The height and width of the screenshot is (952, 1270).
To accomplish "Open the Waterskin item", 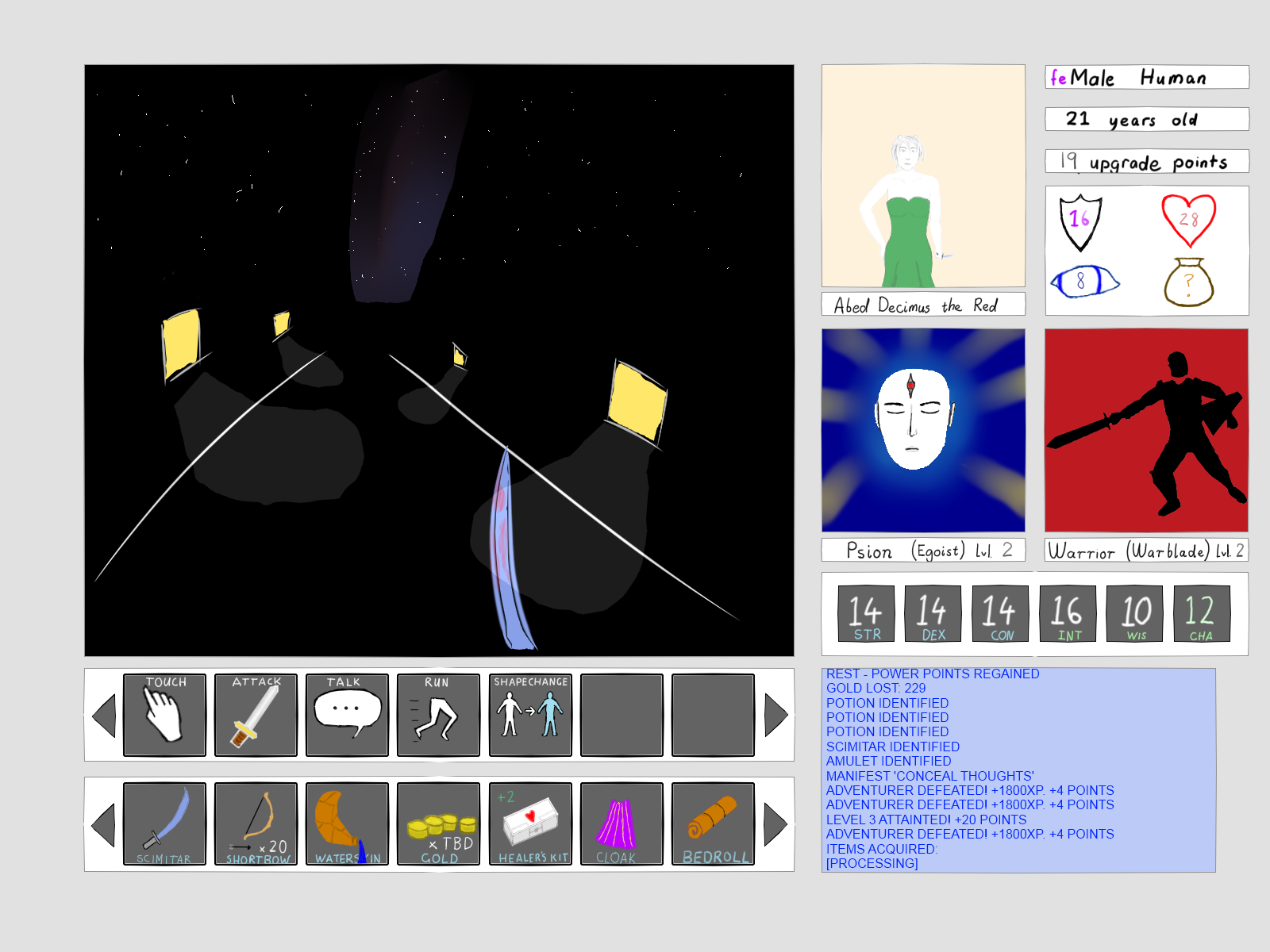I will coord(347,823).
